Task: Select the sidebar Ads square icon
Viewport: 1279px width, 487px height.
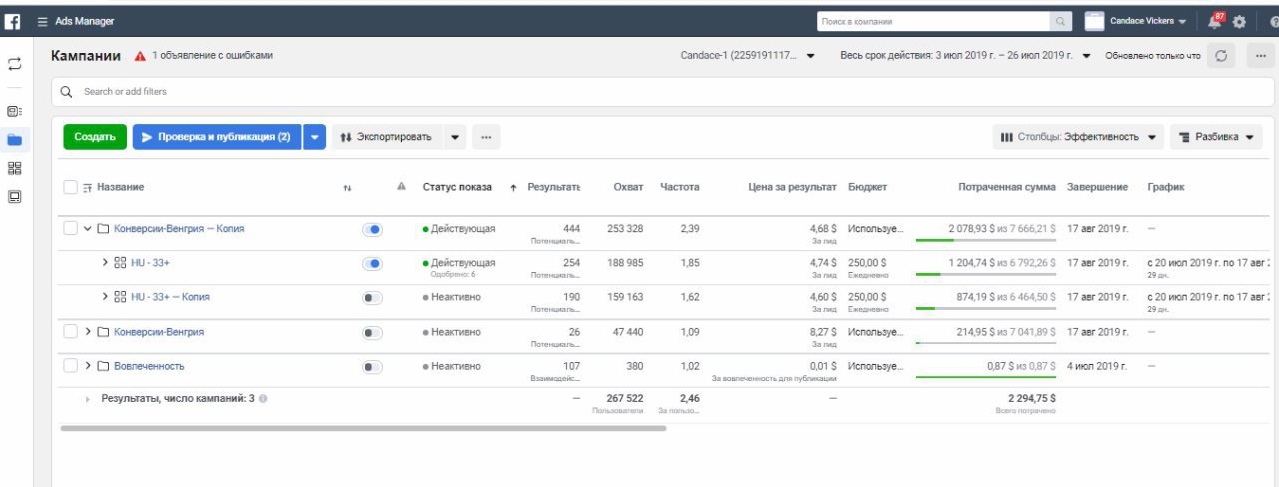Action: tap(14, 196)
